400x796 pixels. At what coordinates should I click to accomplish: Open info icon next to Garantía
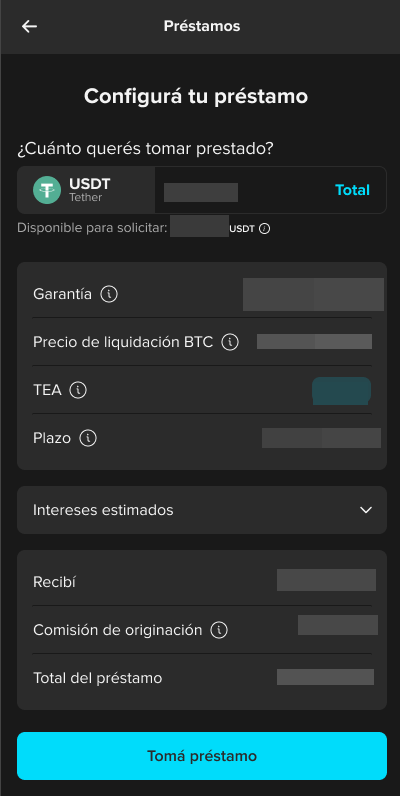click(109, 294)
